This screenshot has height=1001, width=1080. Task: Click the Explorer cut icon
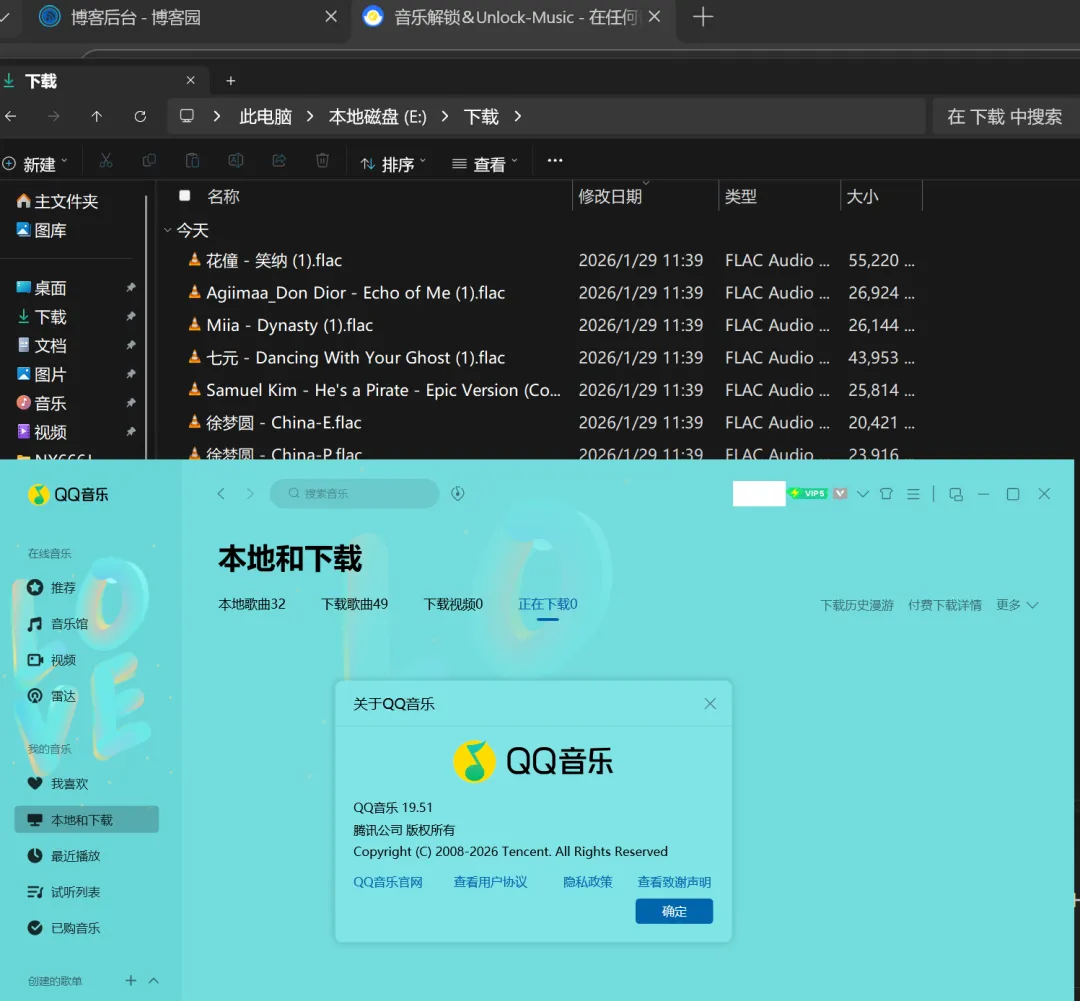point(106,161)
